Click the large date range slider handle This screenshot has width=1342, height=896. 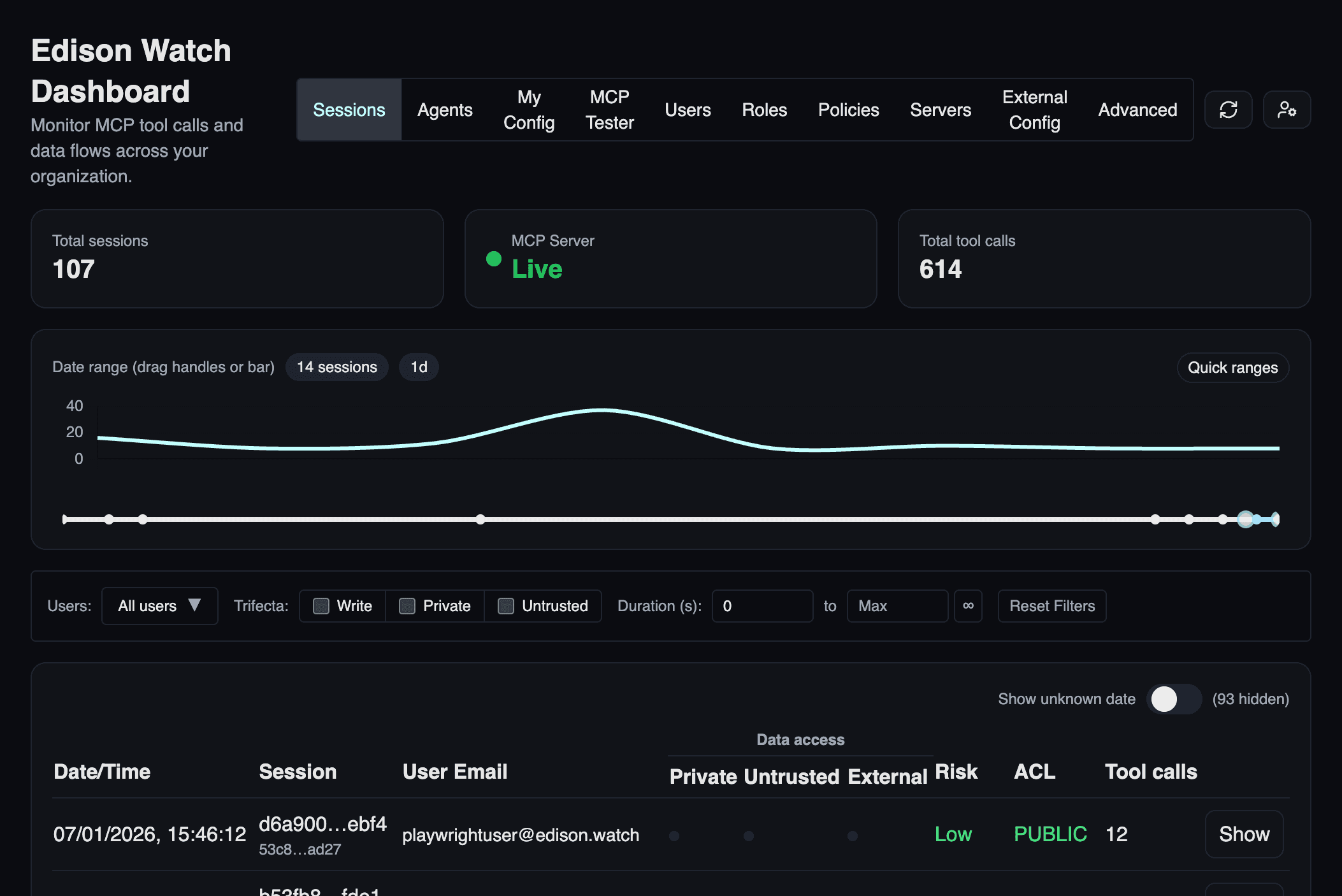point(1246,519)
